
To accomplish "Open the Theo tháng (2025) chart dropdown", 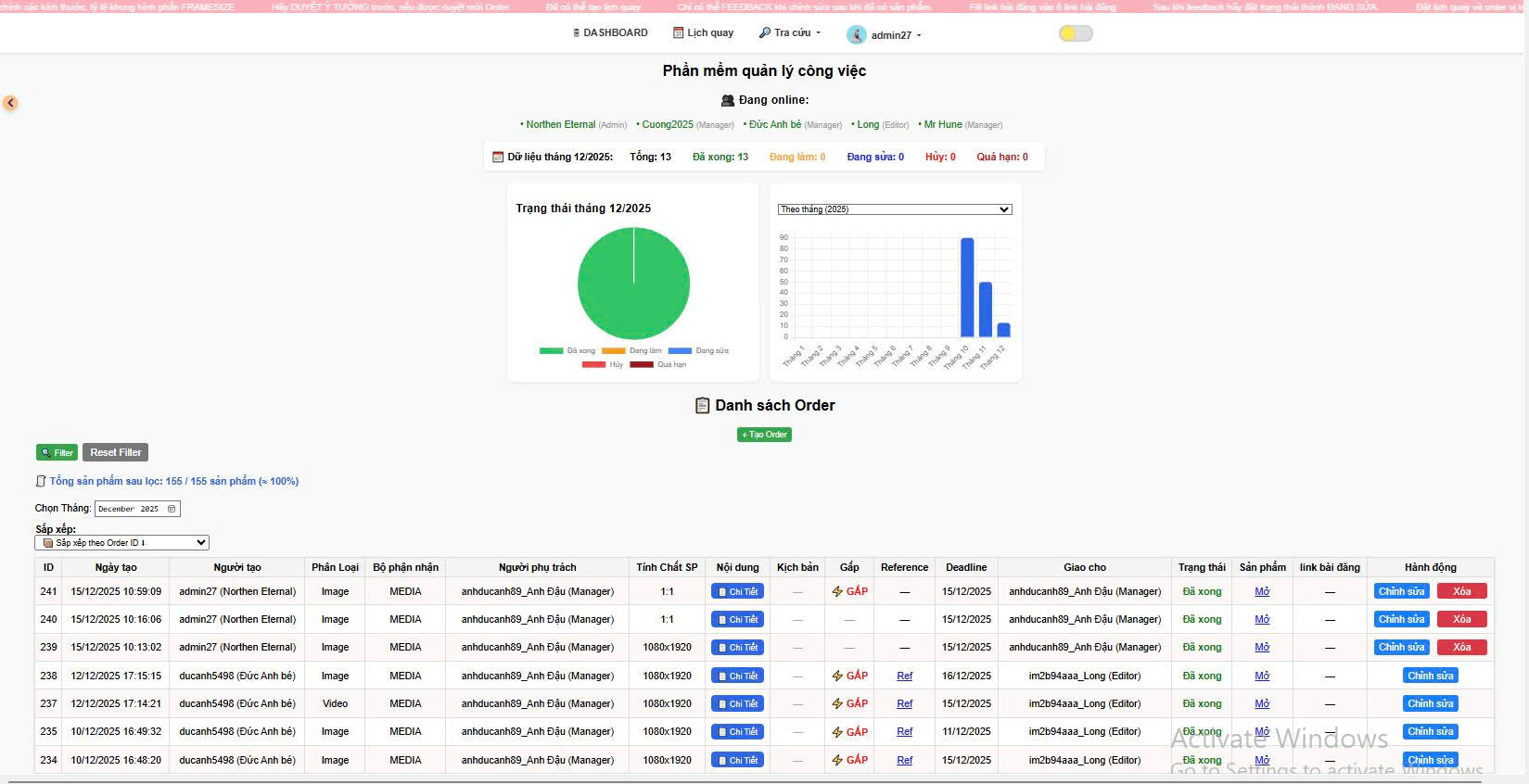I will (894, 209).
